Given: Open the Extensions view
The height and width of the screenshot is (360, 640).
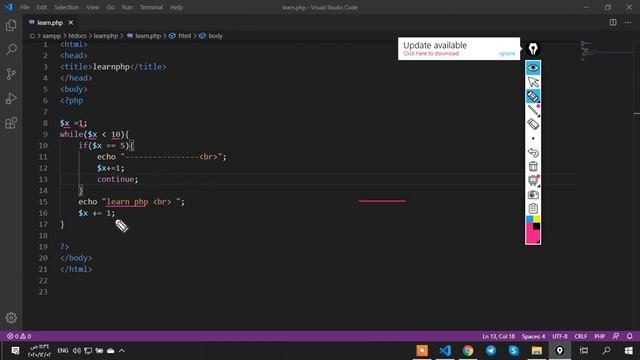Looking at the screenshot, I should coord(11,123).
